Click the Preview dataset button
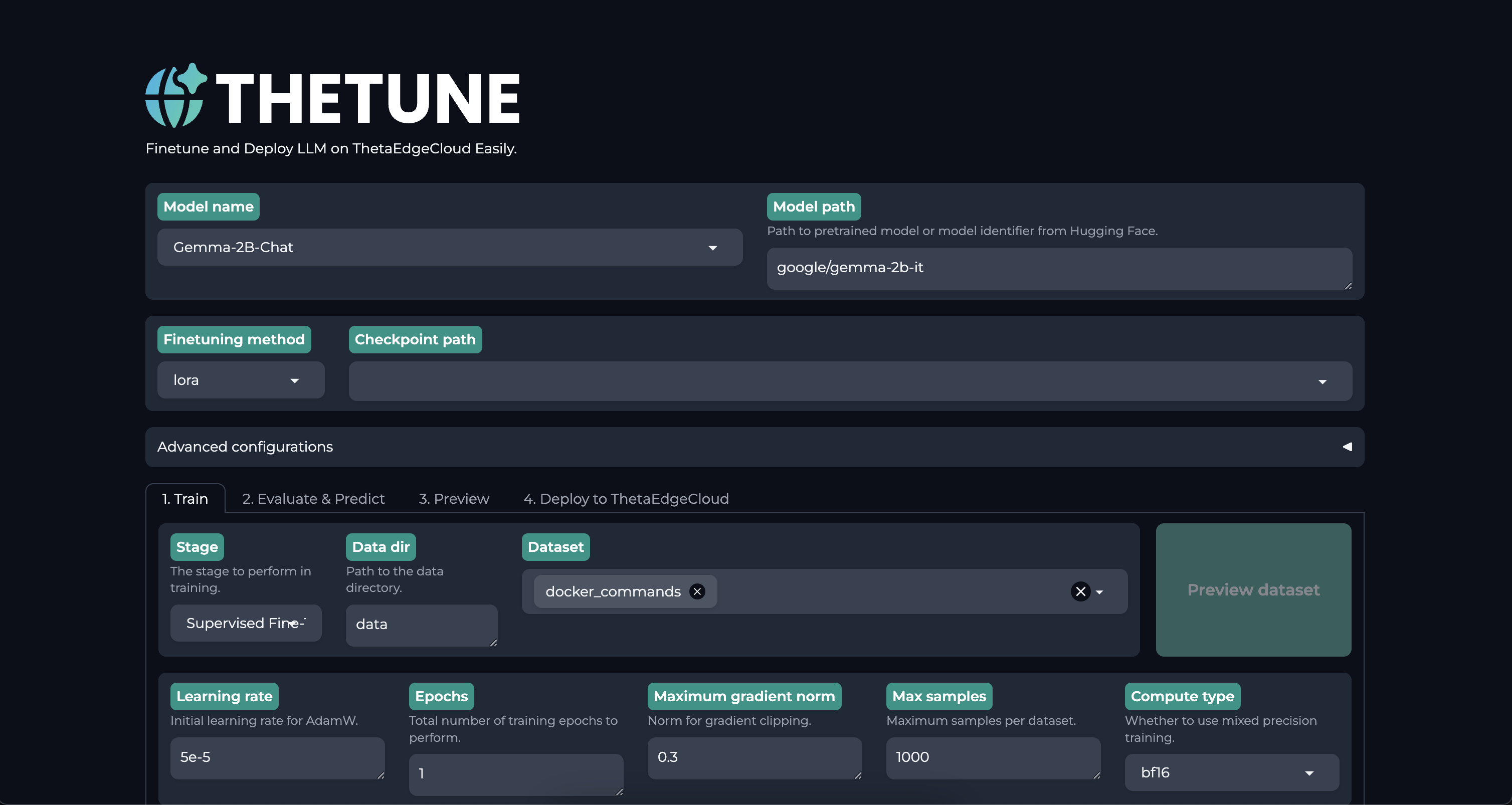This screenshot has height=805, width=1512. coord(1253,589)
